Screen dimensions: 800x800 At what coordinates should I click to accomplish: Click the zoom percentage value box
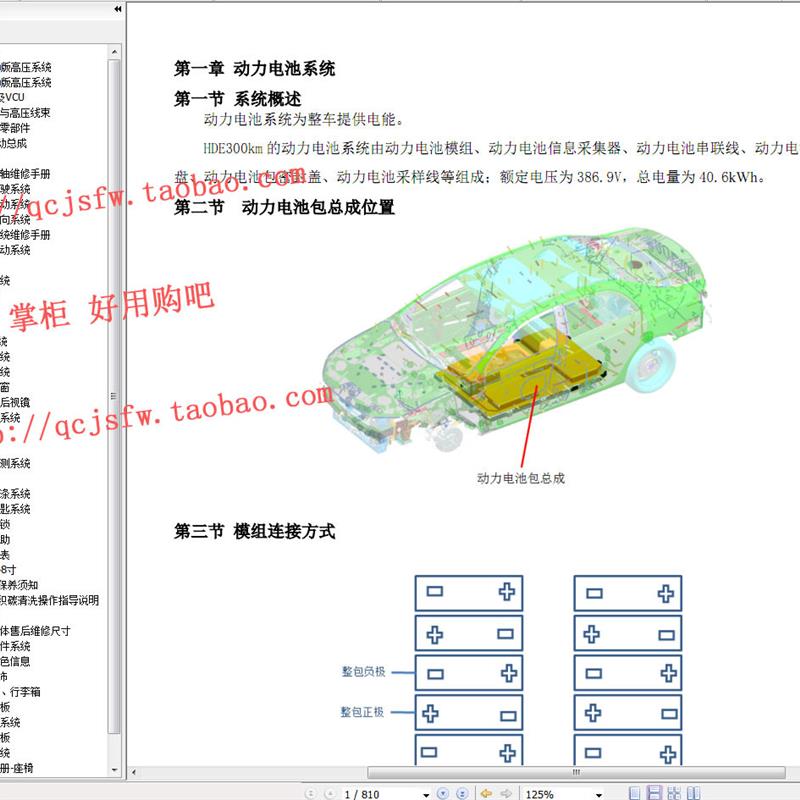540,790
